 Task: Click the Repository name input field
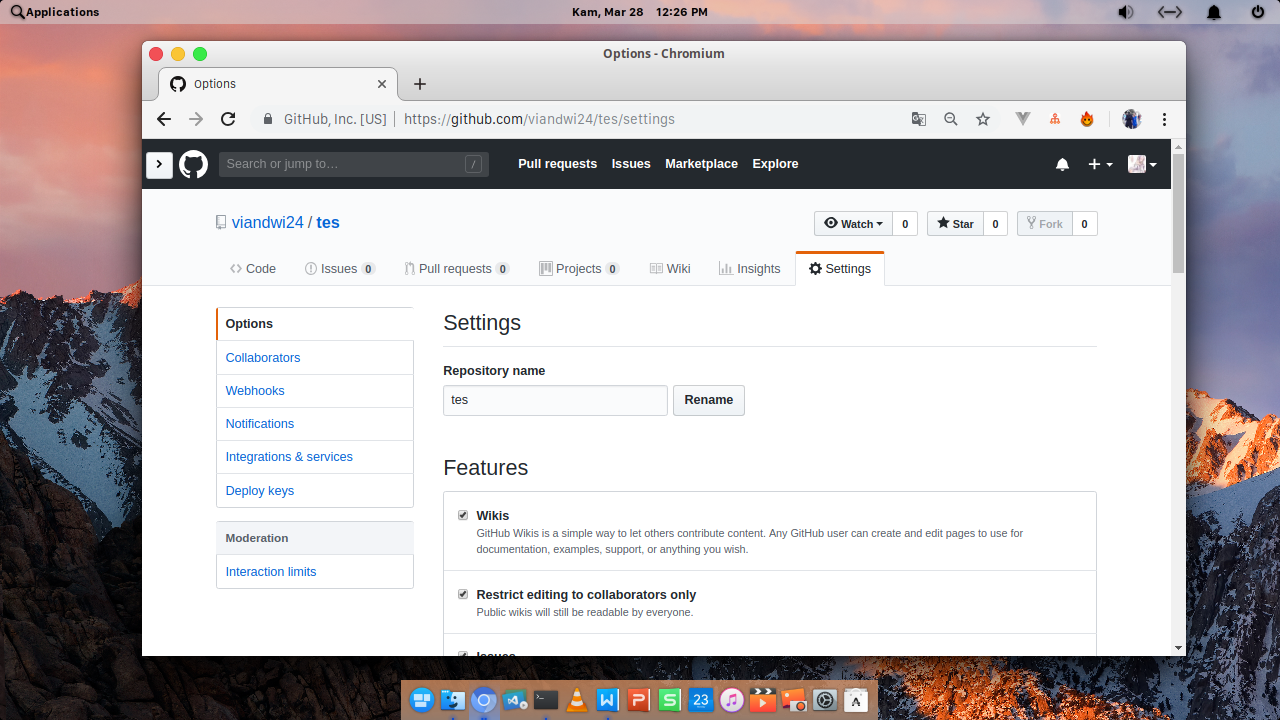tap(555, 400)
